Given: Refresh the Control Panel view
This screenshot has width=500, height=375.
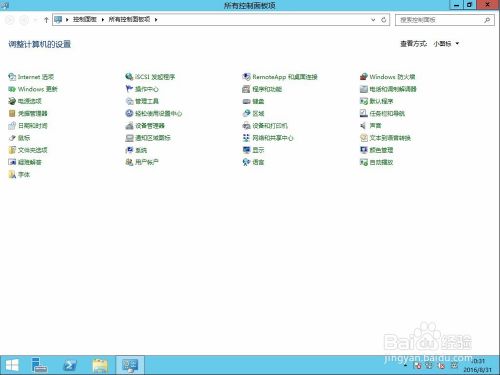Looking at the screenshot, I should pos(384,20).
